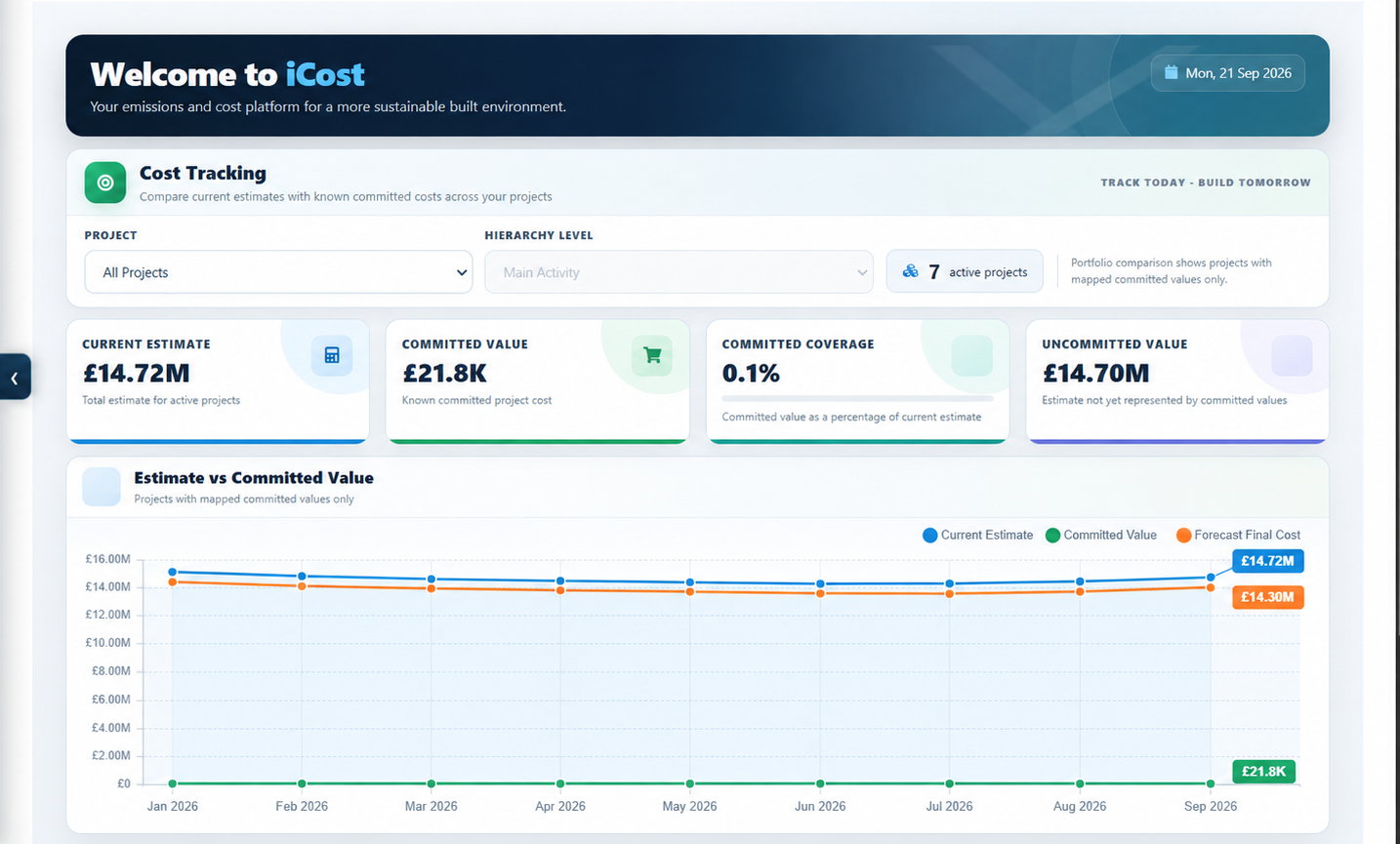
Task: Click the shopping cart icon on Committed Value
Action: point(652,355)
